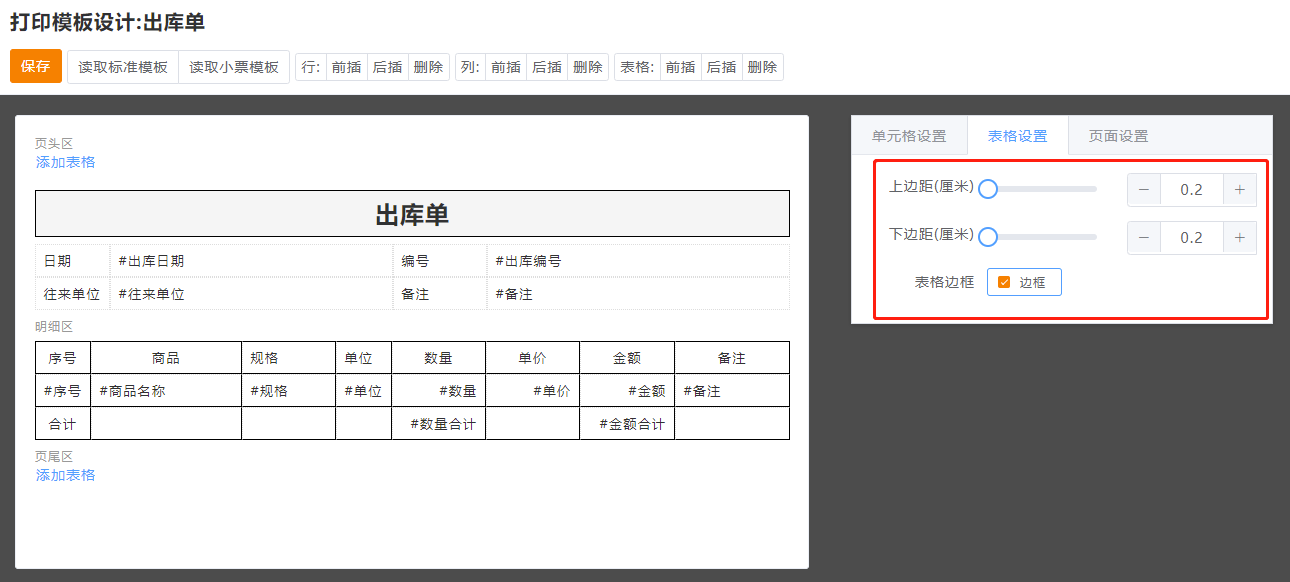Click the minus icon for top margin
This screenshot has width=1290, height=582.
click(x=1144, y=190)
